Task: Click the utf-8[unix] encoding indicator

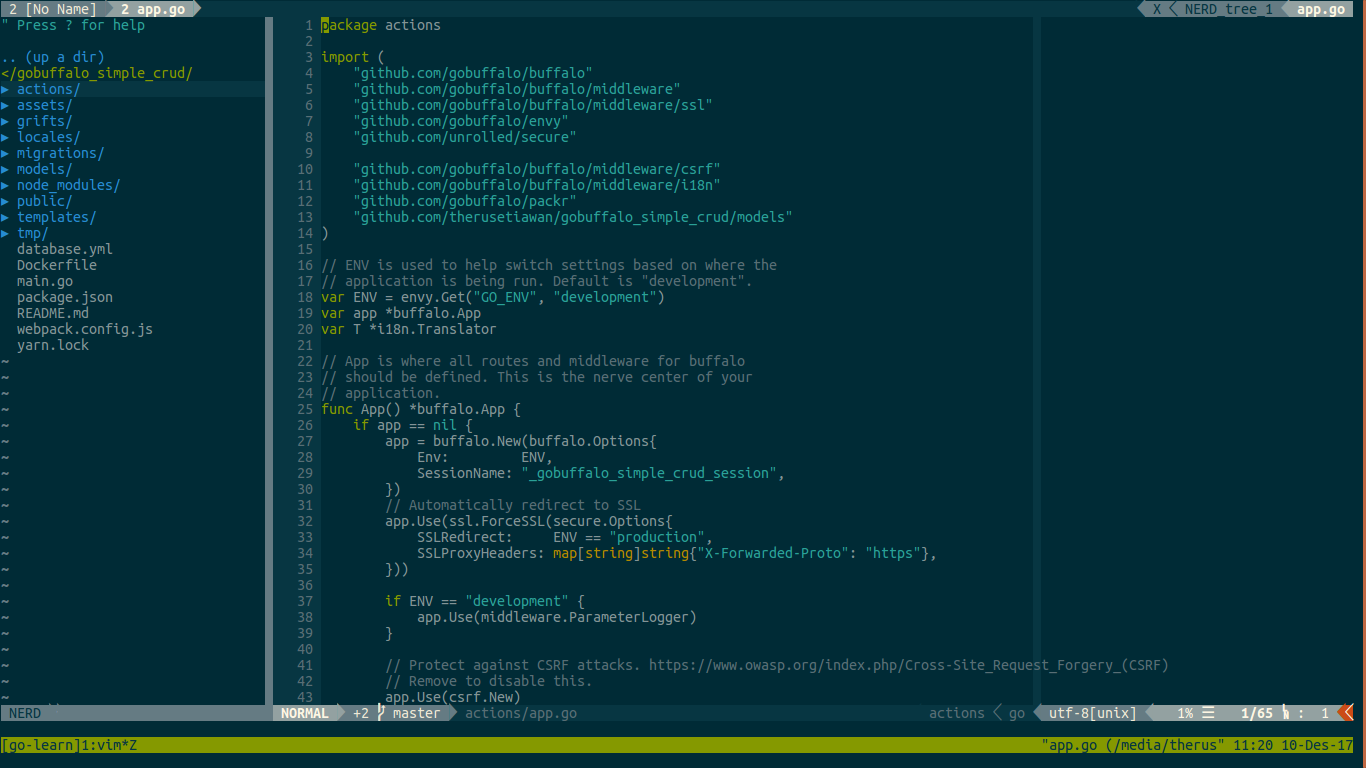Action: pos(1093,713)
